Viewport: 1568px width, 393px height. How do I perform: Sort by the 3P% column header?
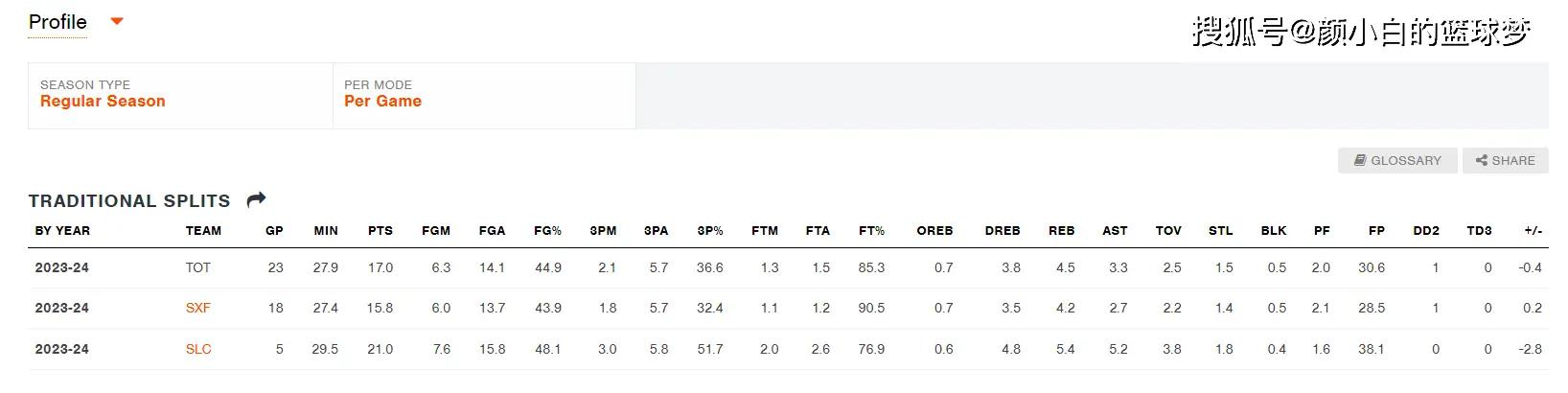[710, 231]
